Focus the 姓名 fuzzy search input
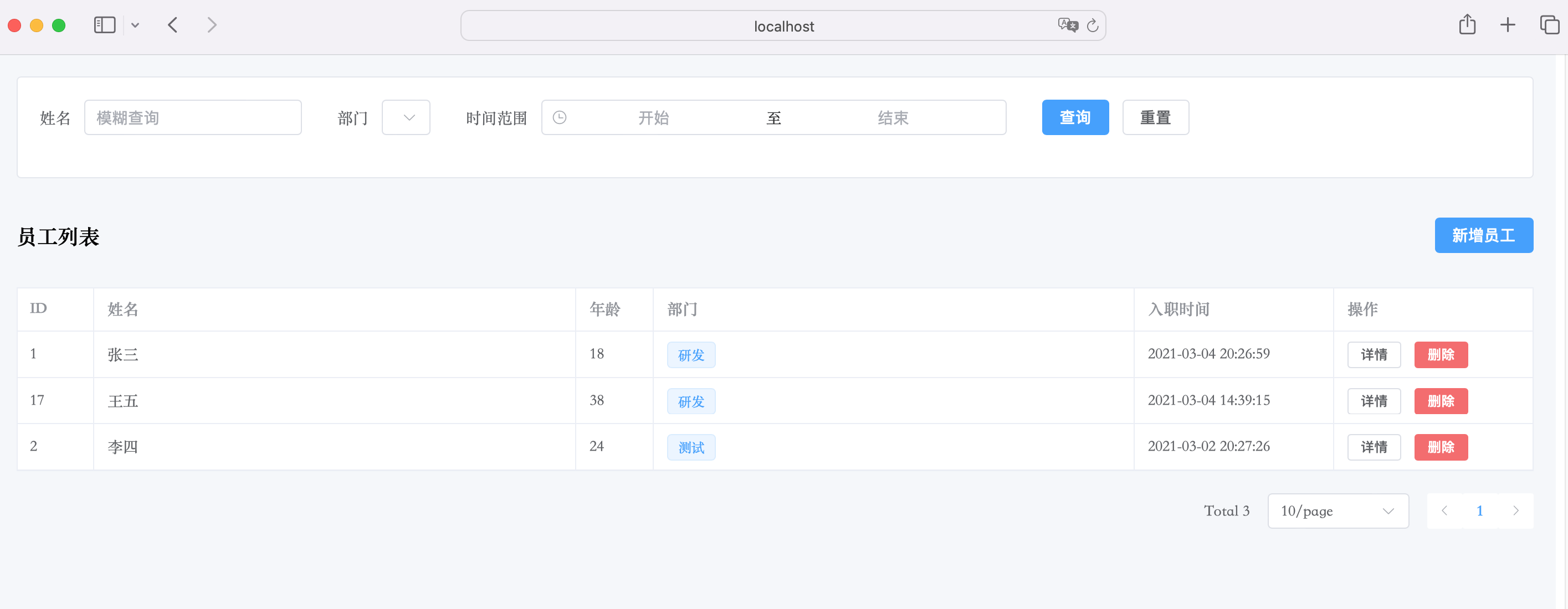This screenshot has height=609, width=1568. (193, 117)
